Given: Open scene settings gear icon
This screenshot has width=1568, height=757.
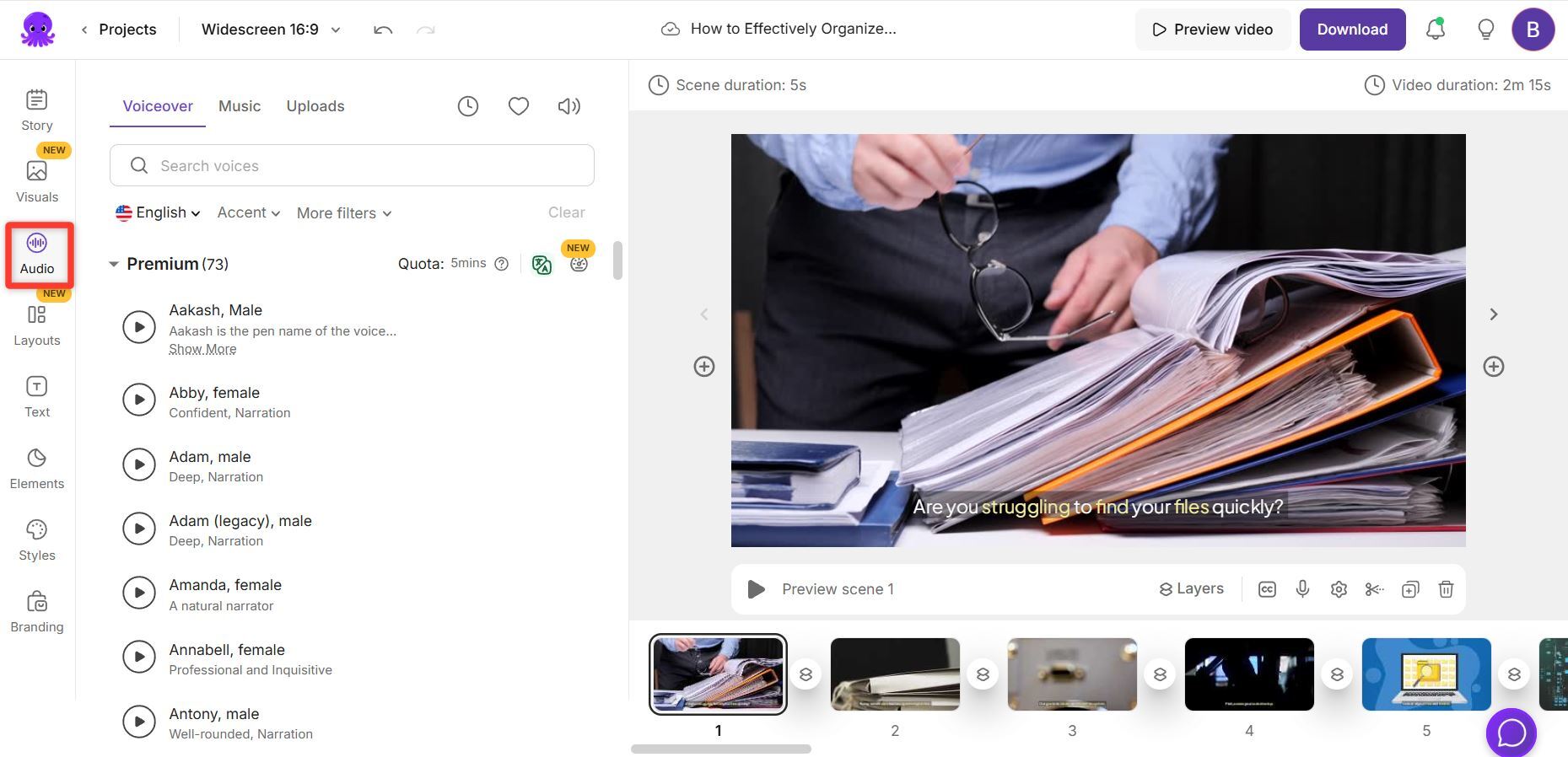Looking at the screenshot, I should (1339, 589).
